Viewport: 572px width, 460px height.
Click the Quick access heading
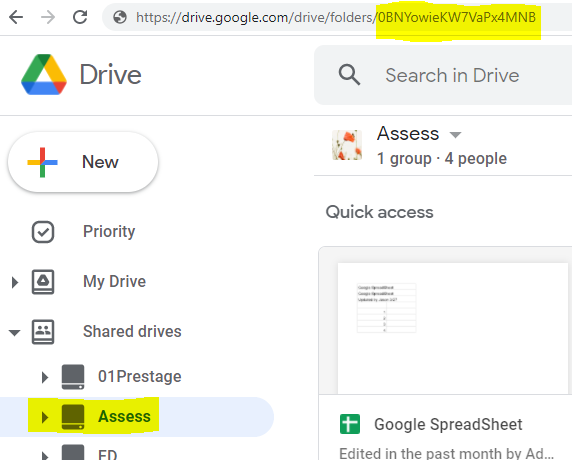click(379, 212)
